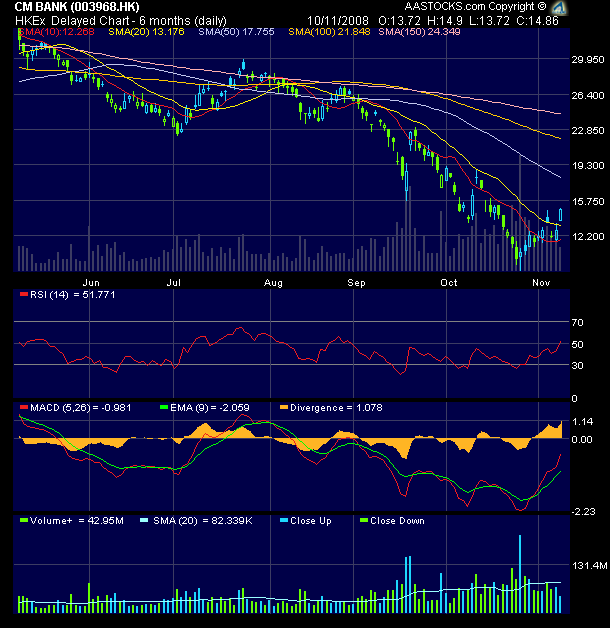Screen dimensions: 610x628
Task: Click the AASTOCKS.com Copyright text
Action: click(x=475, y=6)
